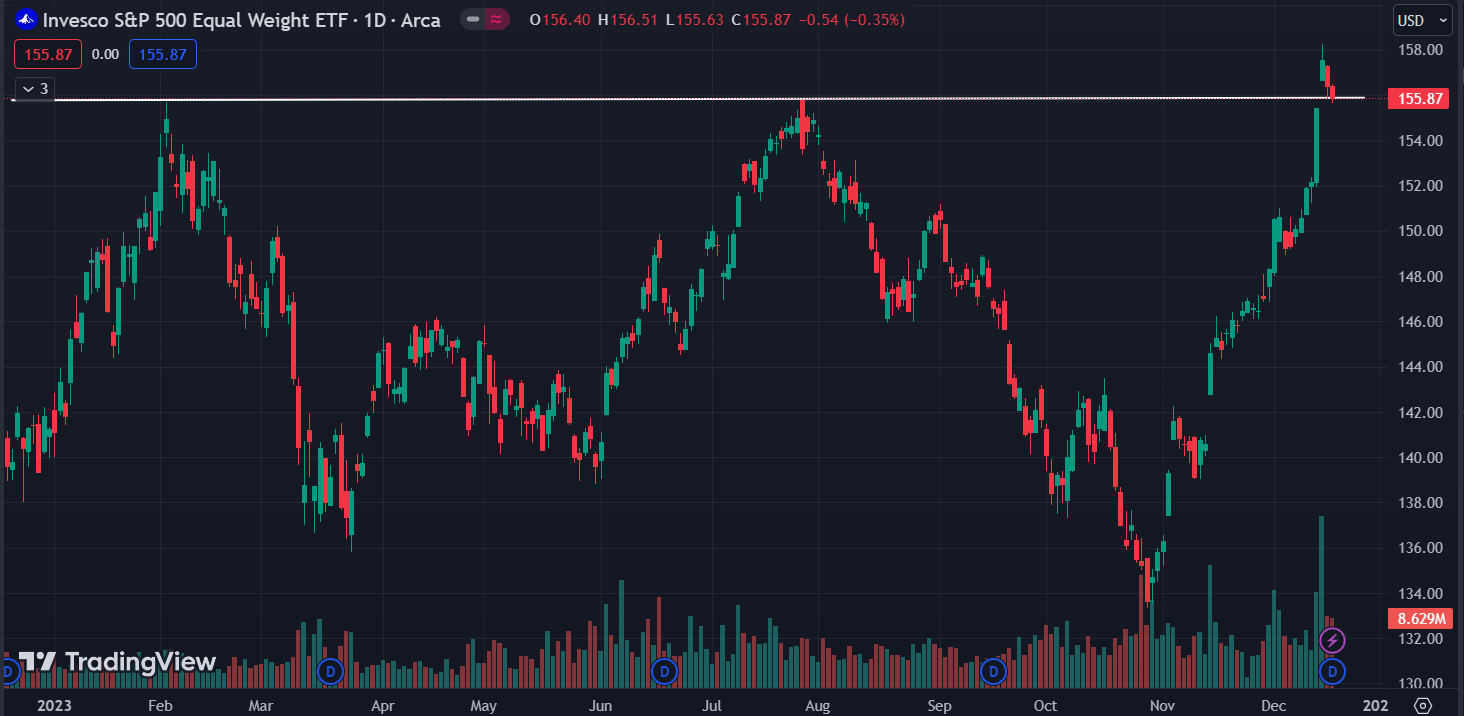Click the high value H156.51
Image resolution: width=1464 pixels, height=716 pixels.
tap(626, 20)
